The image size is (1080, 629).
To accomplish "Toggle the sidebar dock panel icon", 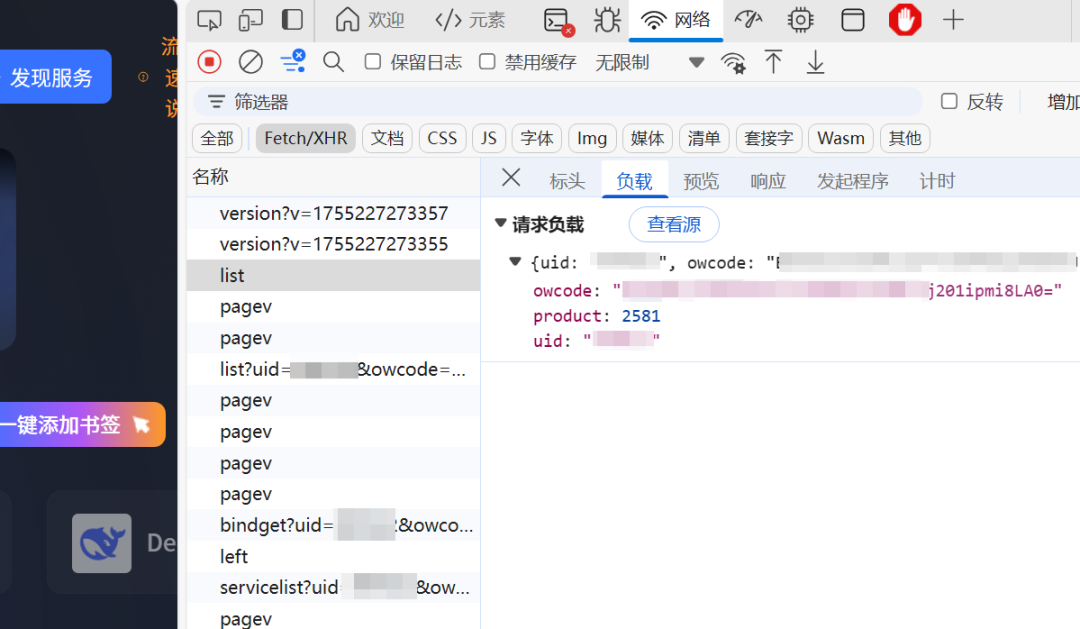I will tap(292, 20).
